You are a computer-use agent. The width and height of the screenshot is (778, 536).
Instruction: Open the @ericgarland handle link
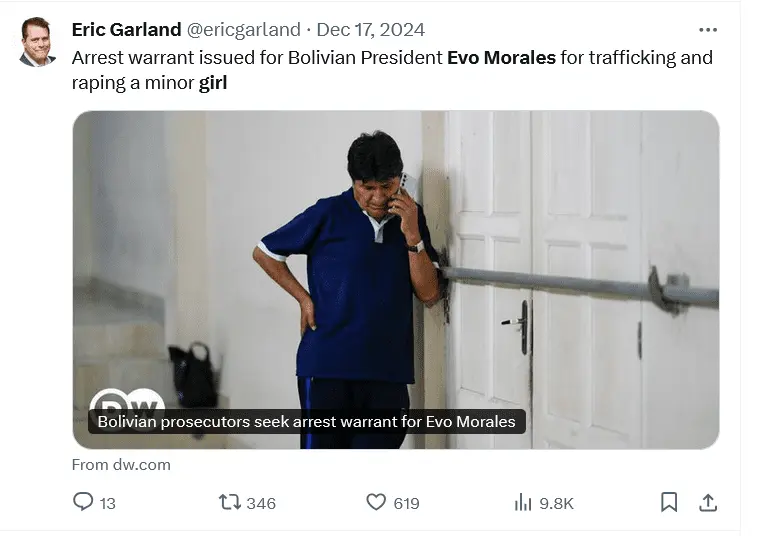(244, 30)
